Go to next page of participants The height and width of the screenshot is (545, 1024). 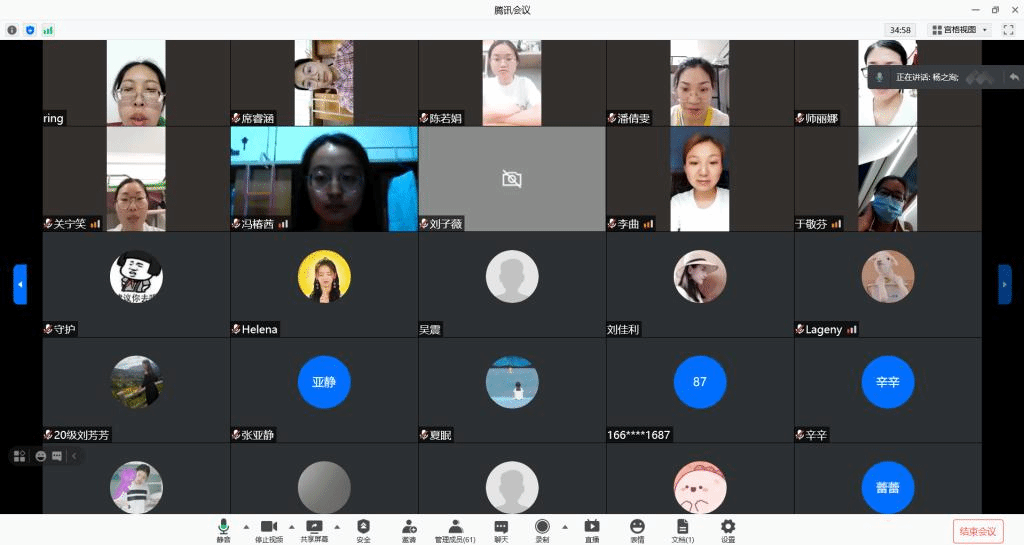click(x=1005, y=284)
